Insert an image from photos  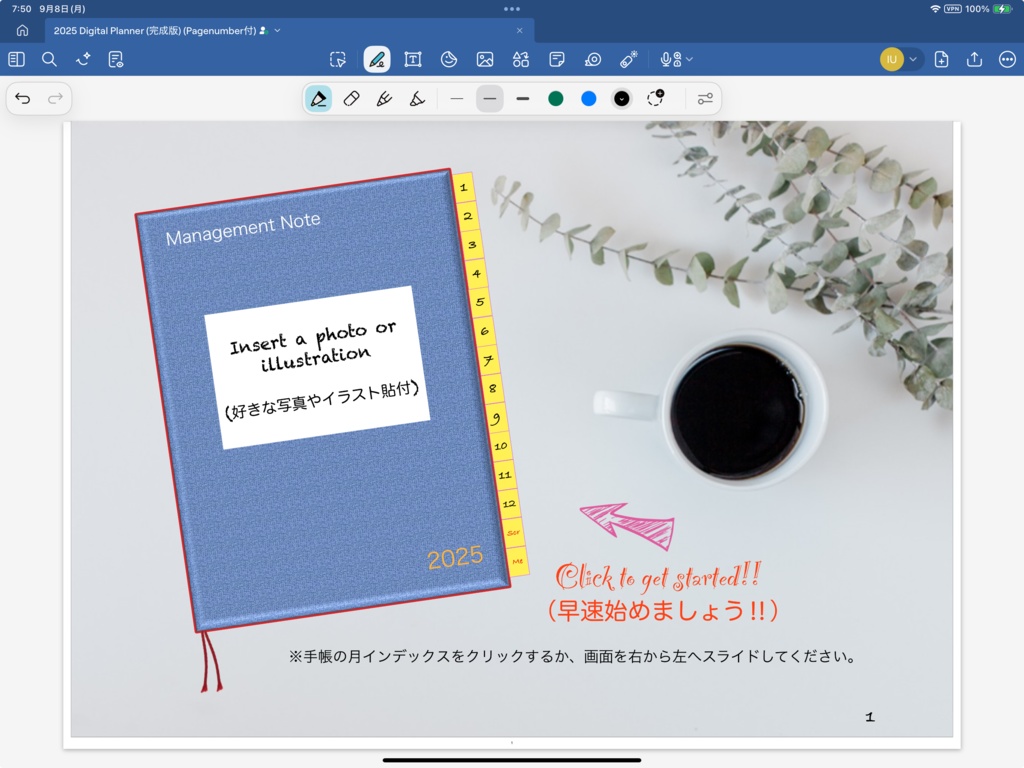(485, 59)
